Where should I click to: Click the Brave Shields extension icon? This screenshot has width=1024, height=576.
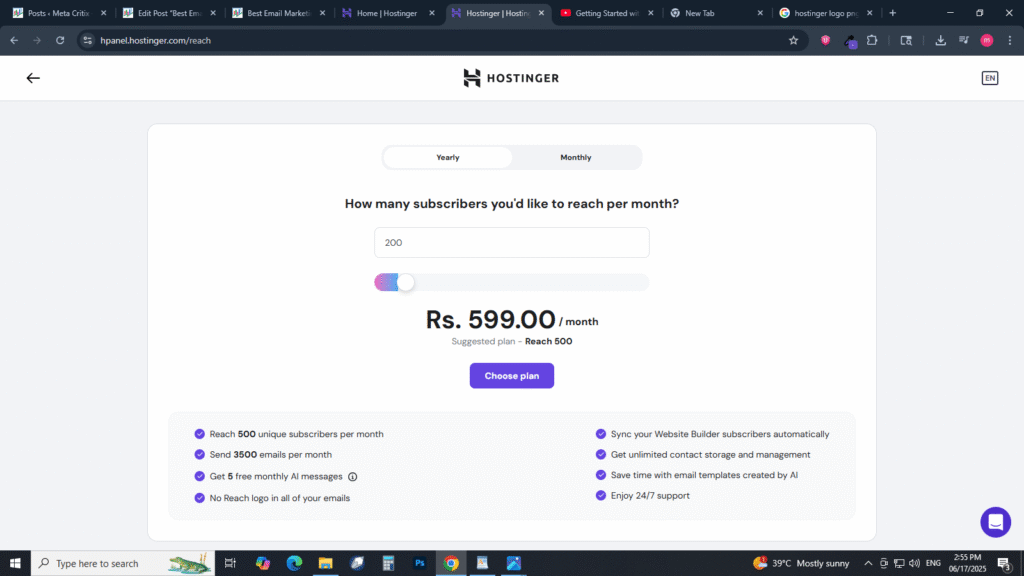coord(826,40)
